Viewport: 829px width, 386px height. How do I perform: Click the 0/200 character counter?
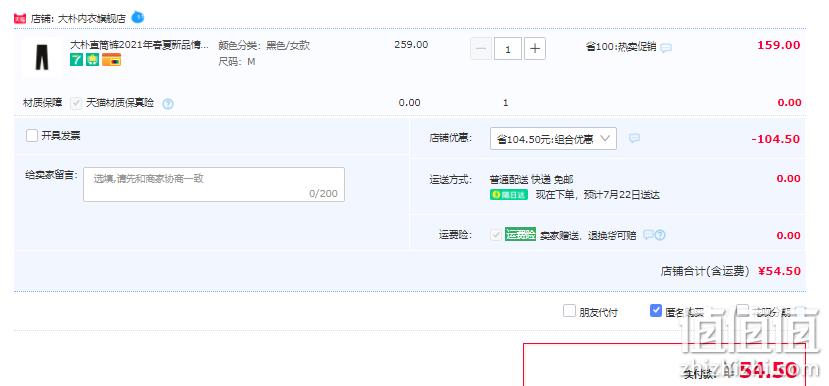click(x=324, y=194)
